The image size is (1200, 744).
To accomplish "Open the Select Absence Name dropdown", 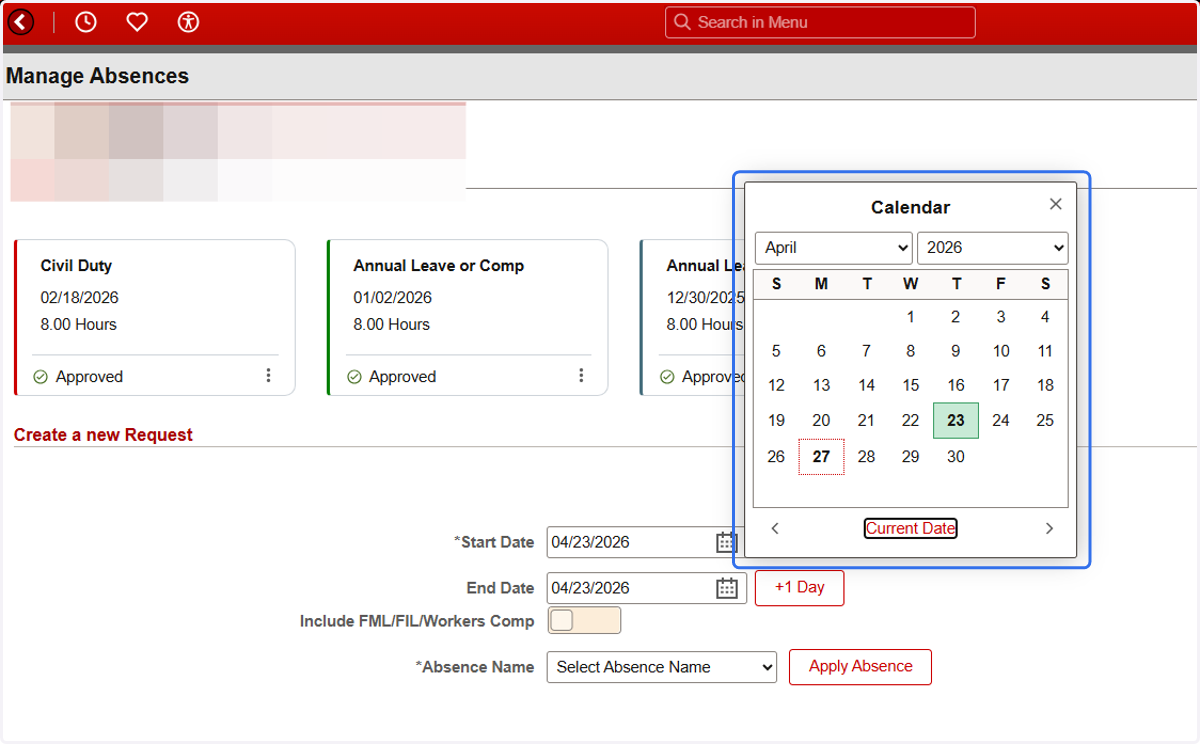I will pyautogui.click(x=662, y=667).
